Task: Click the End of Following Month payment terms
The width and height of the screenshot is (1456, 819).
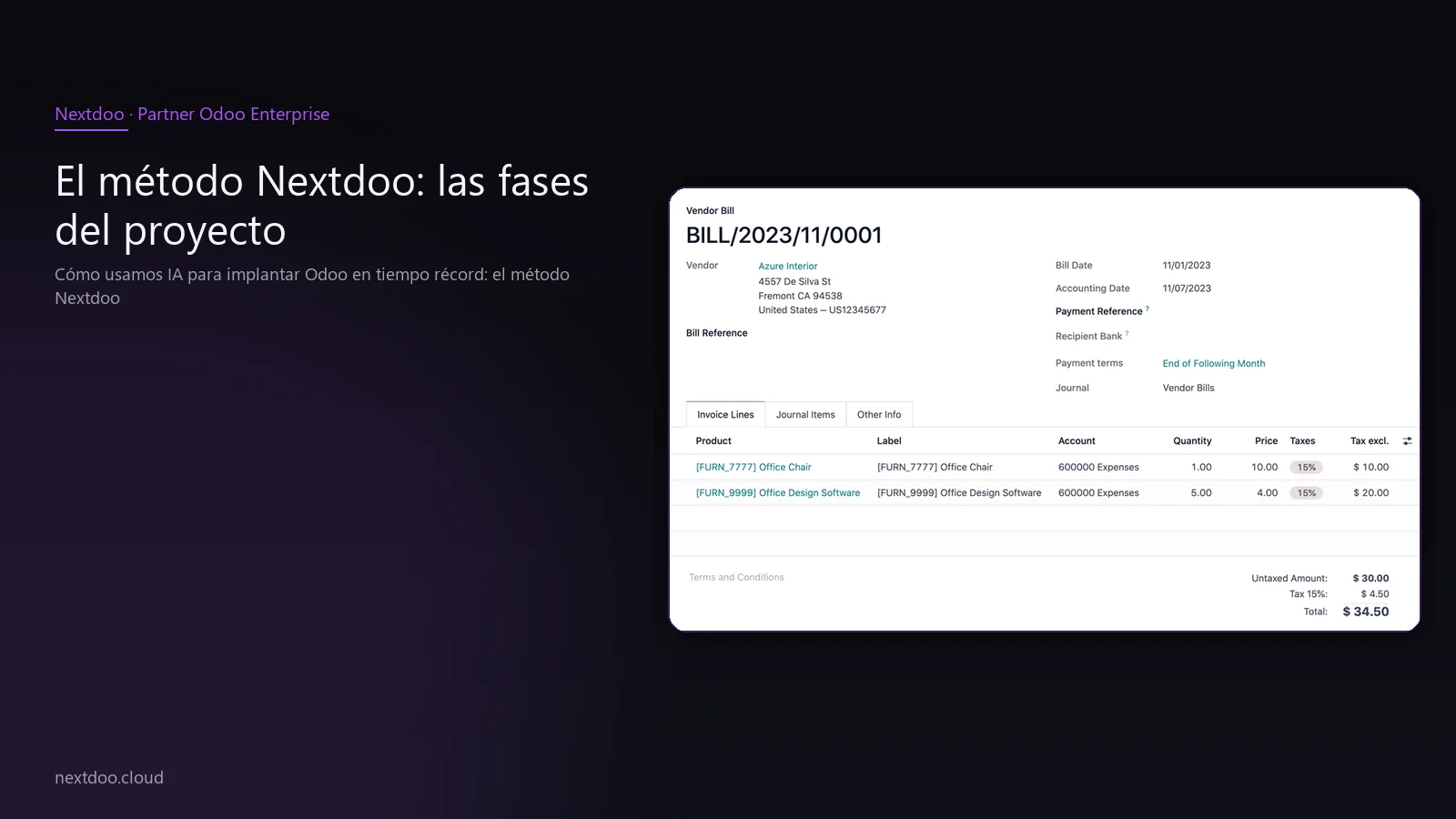Action: click(x=1214, y=364)
